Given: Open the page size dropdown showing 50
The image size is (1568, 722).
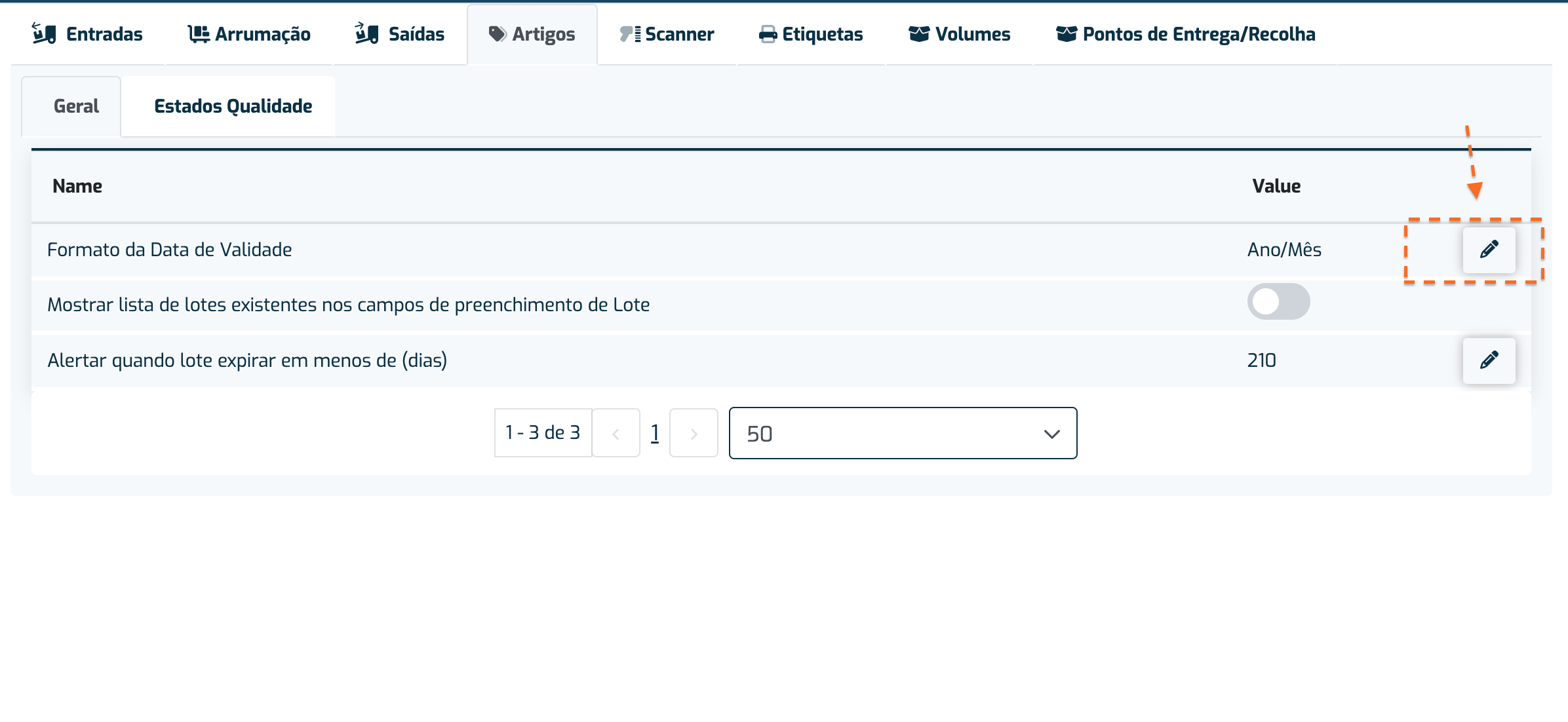Looking at the screenshot, I should pyautogui.click(x=903, y=433).
